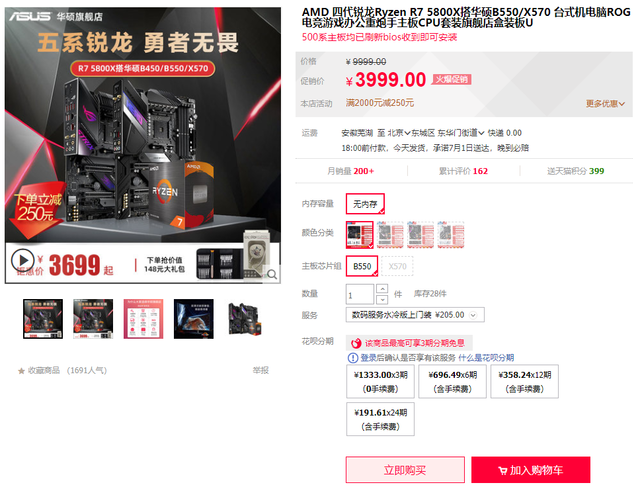Open the service selection dropdown
Viewport: 640px width, 487px height.
click(415, 315)
